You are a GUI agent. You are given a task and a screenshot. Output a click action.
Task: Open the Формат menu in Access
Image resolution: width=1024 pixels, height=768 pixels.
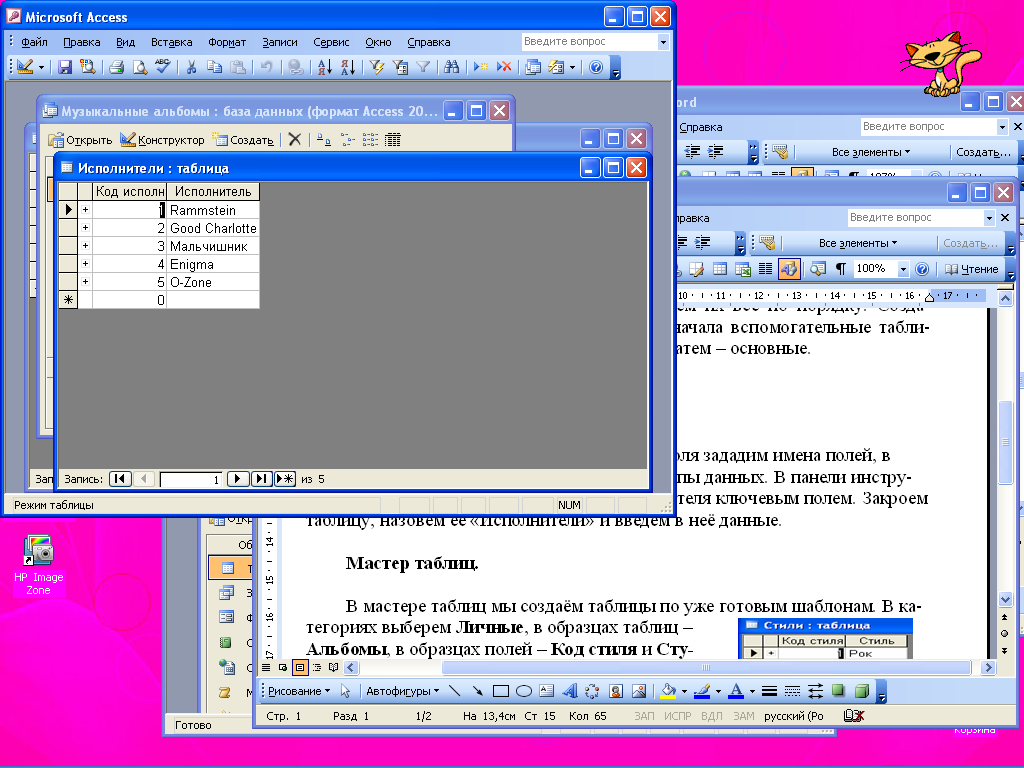coord(227,42)
